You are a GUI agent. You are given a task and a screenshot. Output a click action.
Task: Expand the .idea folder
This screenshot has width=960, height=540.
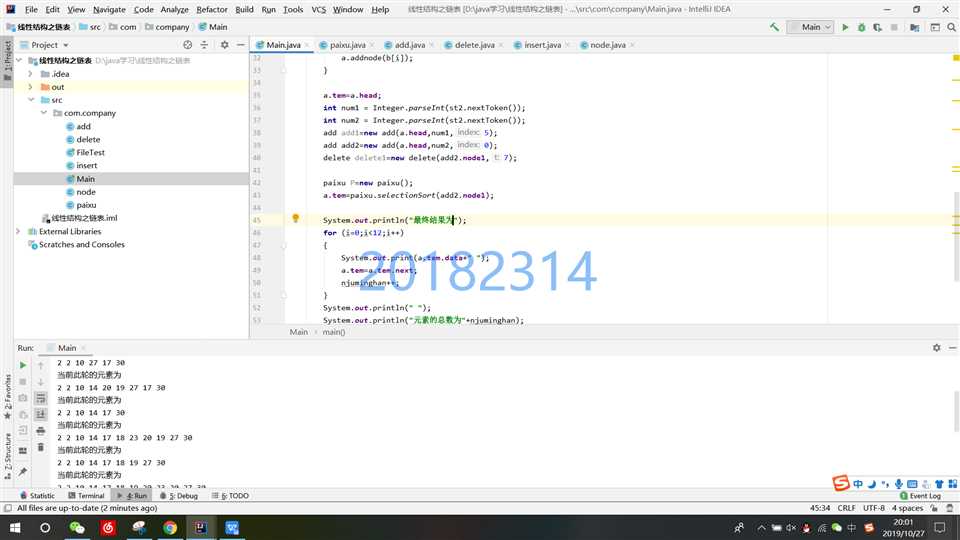pos(30,73)
